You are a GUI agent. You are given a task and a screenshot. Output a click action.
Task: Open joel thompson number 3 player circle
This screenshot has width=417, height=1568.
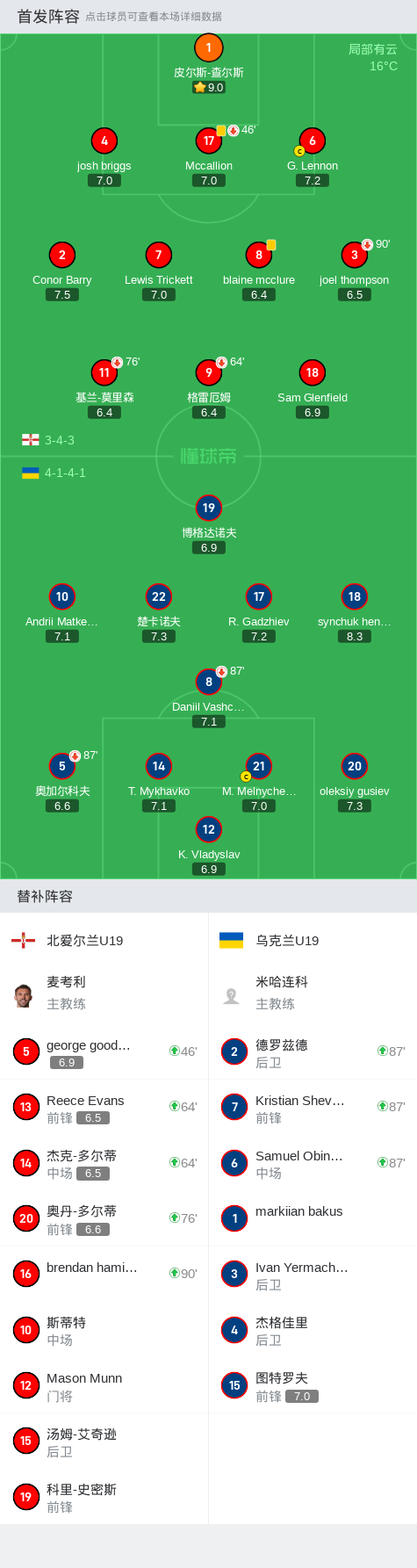point(354,255)
